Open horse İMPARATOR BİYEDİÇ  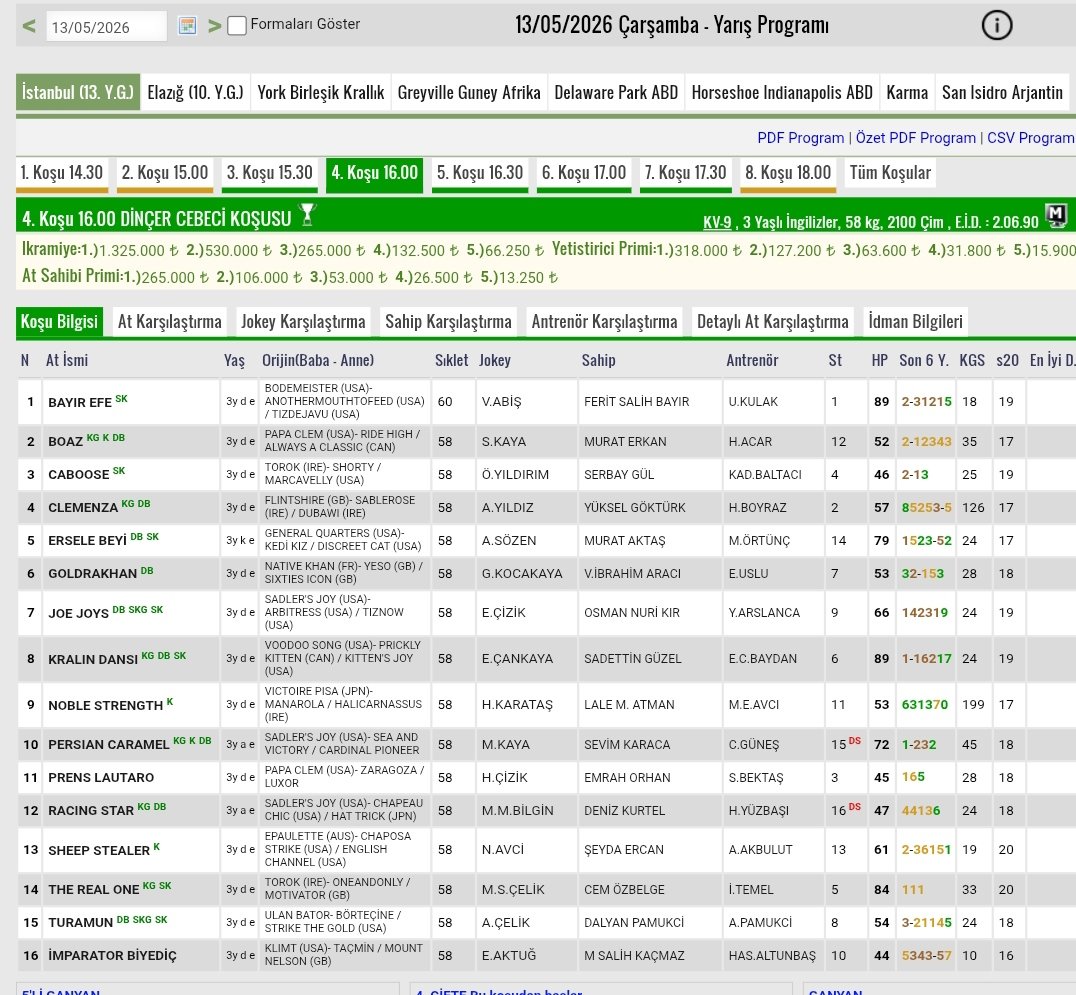[113, 956]
